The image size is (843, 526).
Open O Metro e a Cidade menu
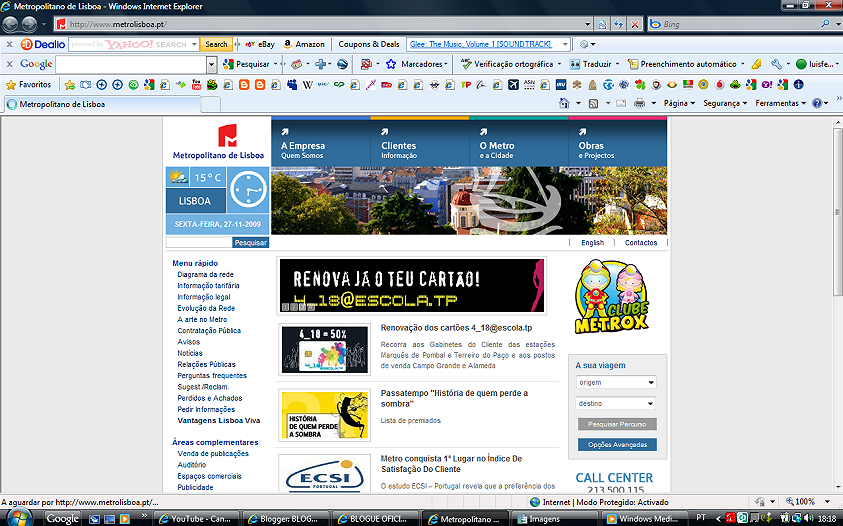click(518, 143)
